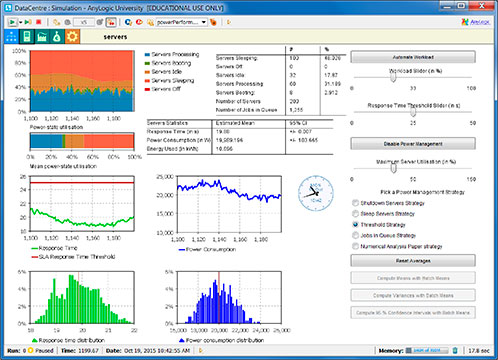Click the Response Time legend entry

pos(54,248)
